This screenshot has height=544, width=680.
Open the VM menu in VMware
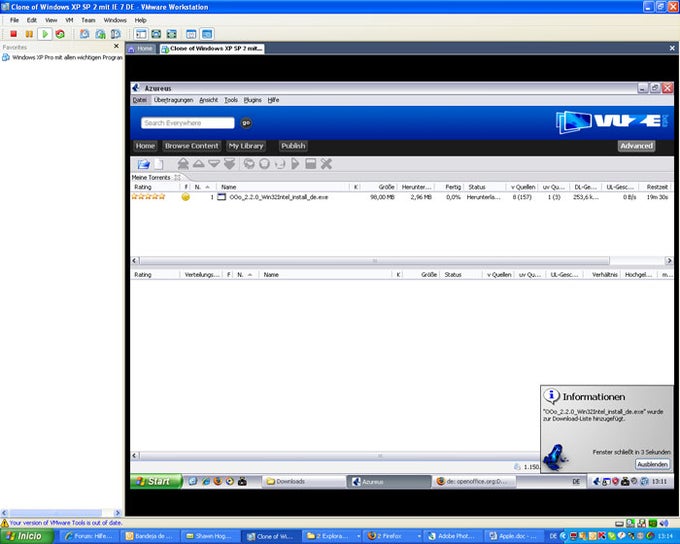coord(69,20)
